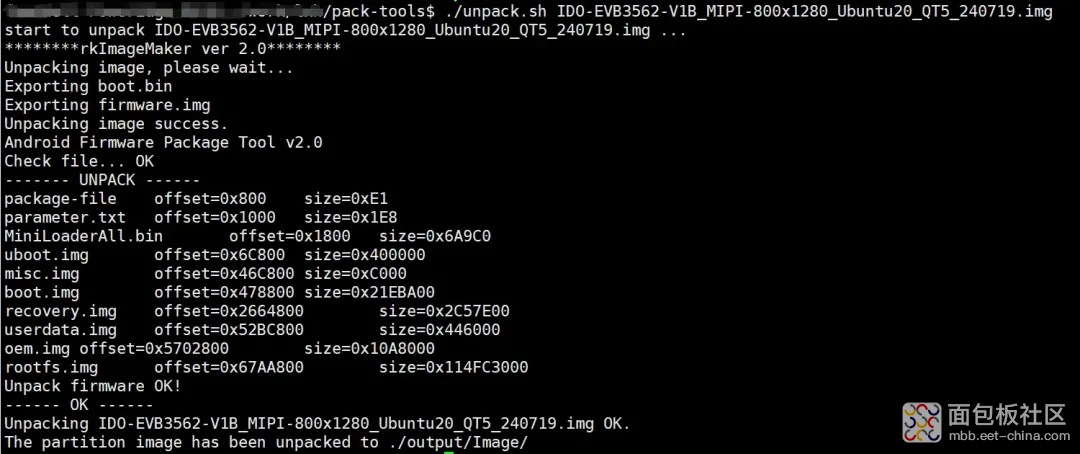Click the ./output/Image/ path text
The image size is (1080, 454).
point(453,442)
